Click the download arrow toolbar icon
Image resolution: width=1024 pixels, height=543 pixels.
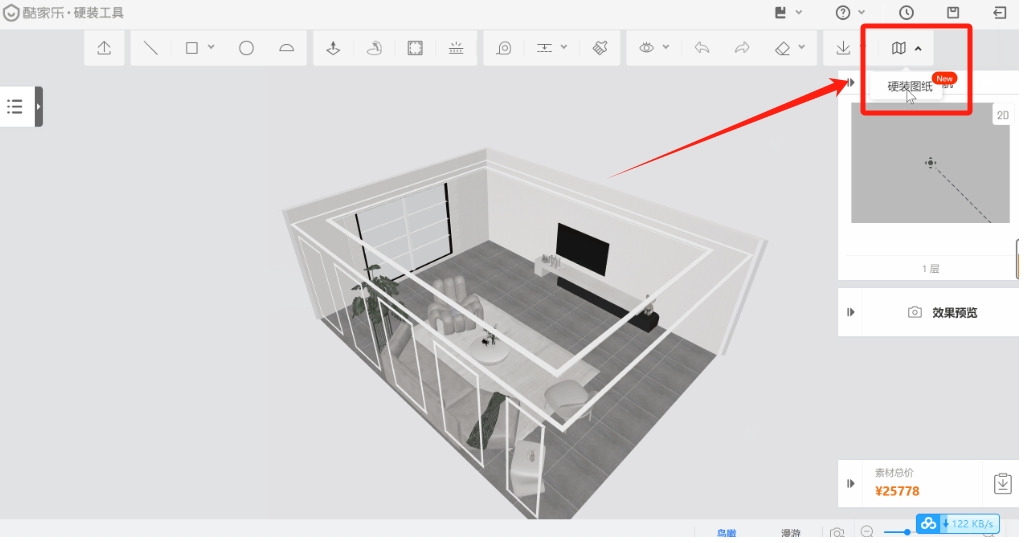click(x=843, y=48)
